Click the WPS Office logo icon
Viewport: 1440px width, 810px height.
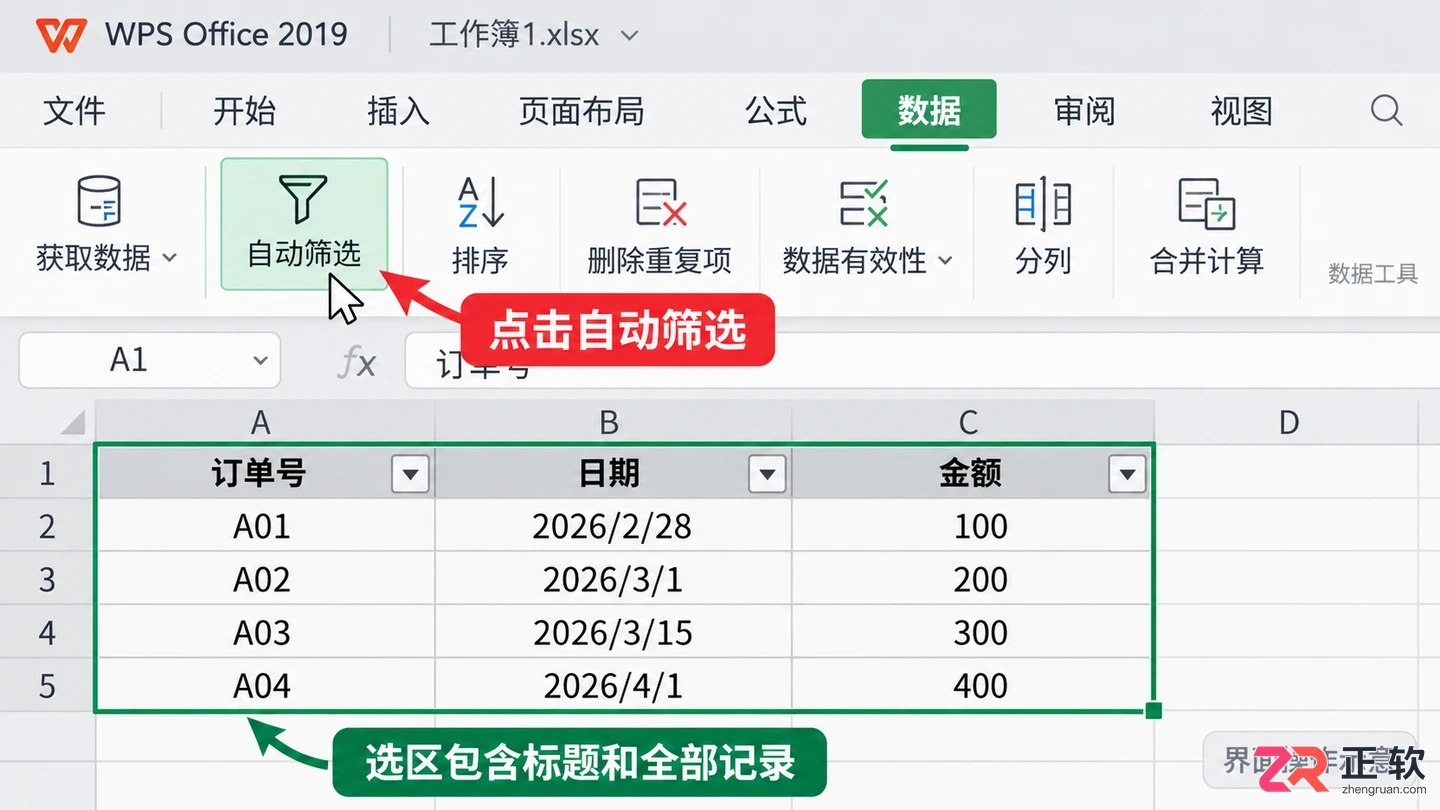point(62,35)
